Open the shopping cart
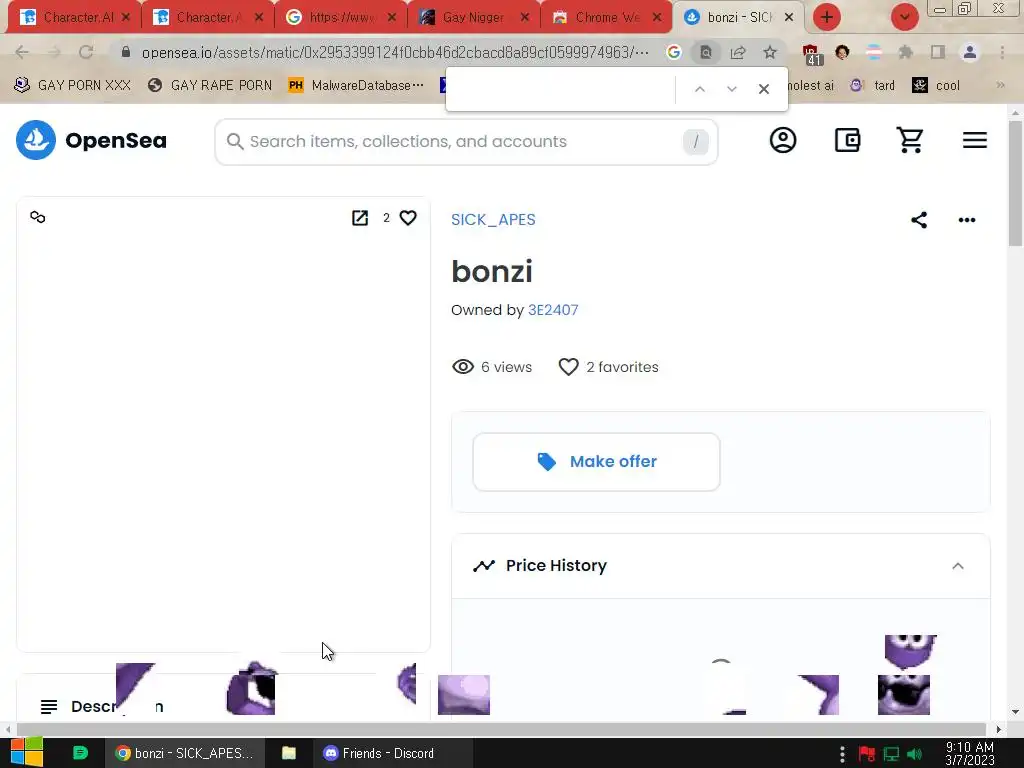The image size is (1024, 768). (910, 140)
